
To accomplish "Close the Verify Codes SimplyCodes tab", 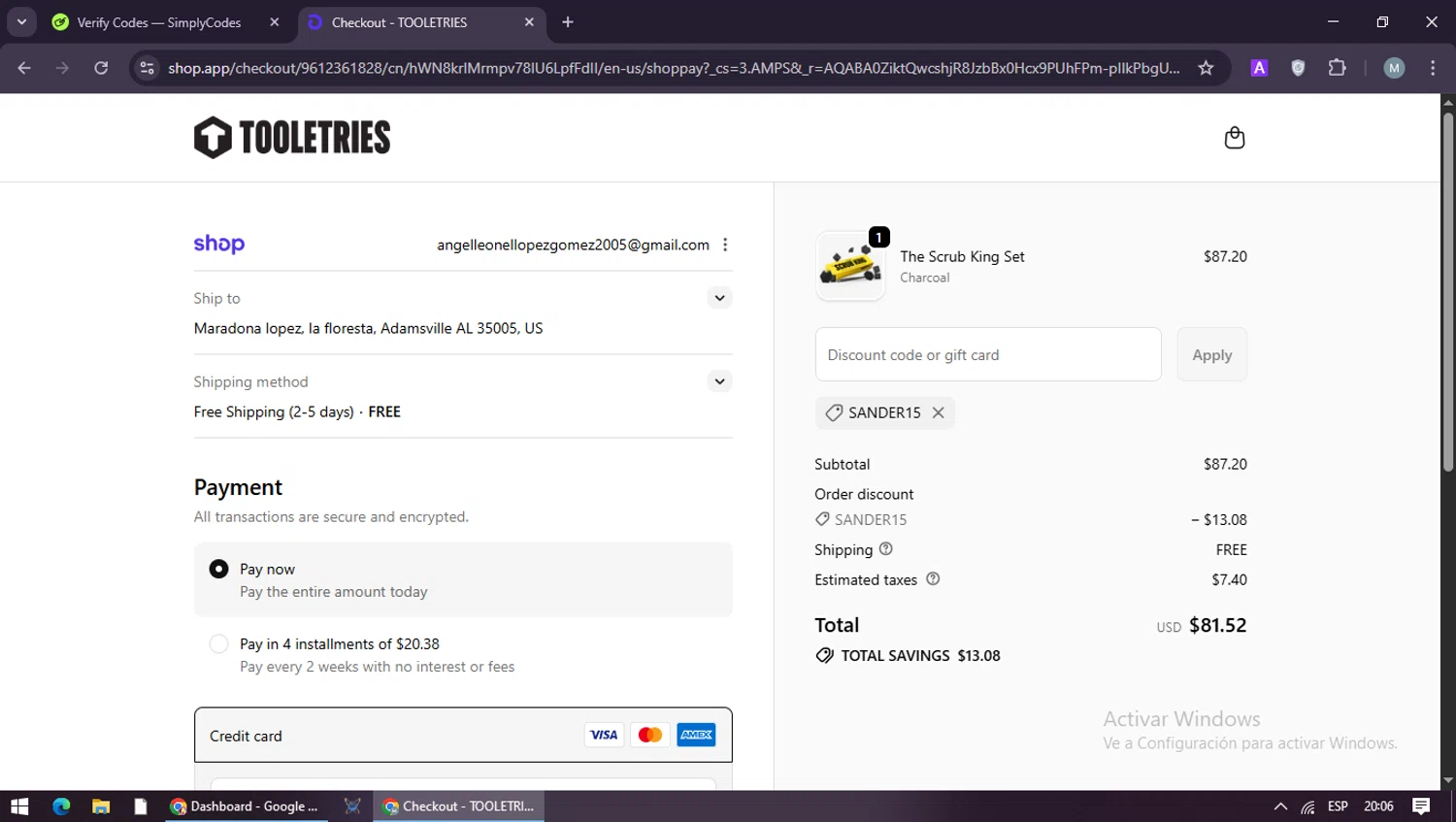I will pyautogui.click(x=275, y=22).
